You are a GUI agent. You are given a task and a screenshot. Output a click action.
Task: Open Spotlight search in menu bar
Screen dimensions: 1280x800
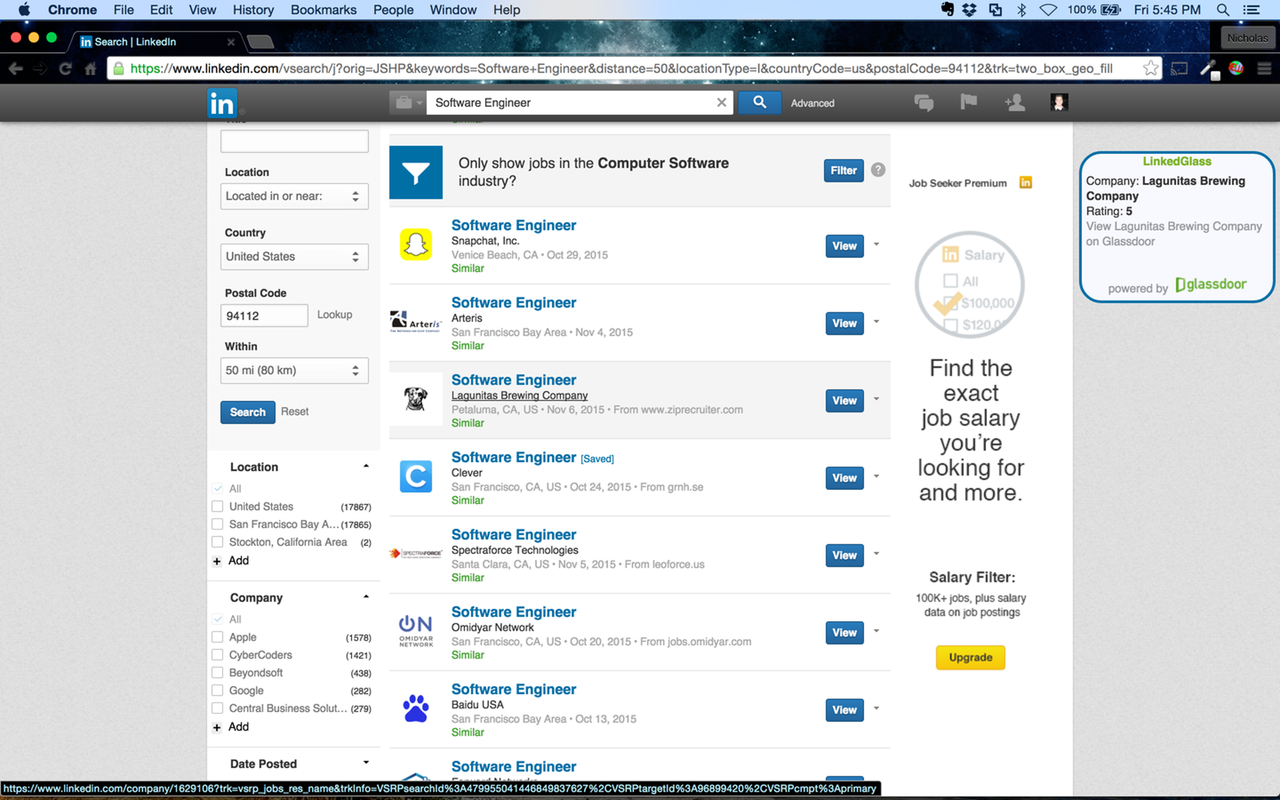(x=1223, y=10)
